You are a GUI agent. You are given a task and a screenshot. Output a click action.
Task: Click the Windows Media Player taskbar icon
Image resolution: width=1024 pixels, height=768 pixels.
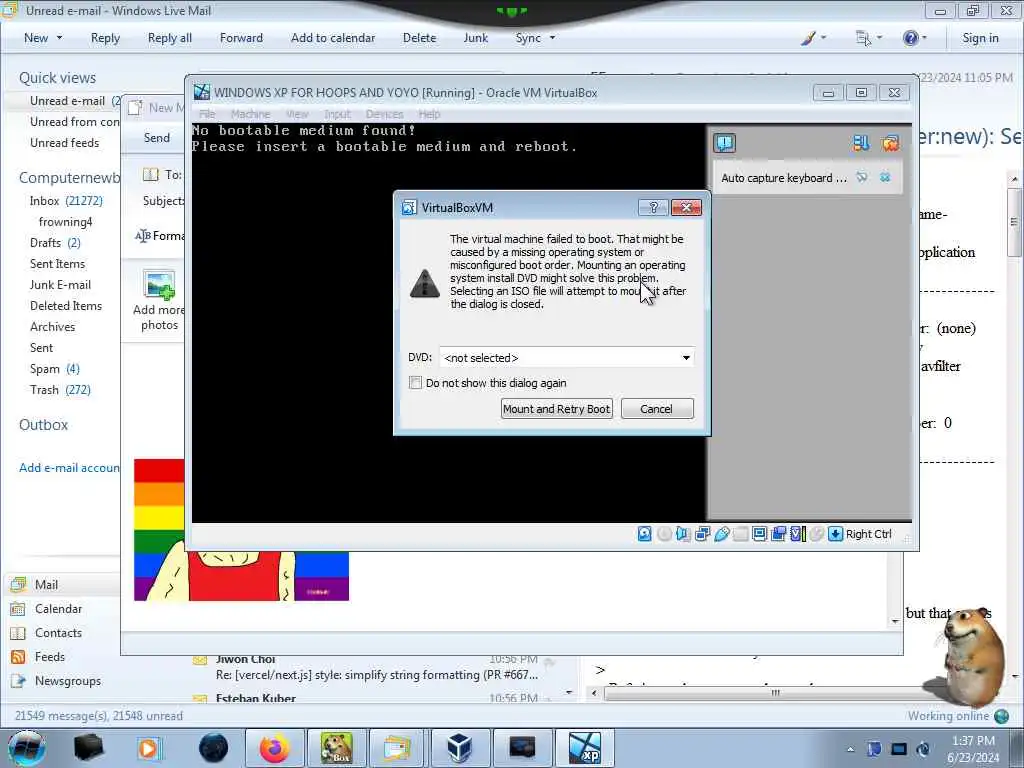pos(149,748)
